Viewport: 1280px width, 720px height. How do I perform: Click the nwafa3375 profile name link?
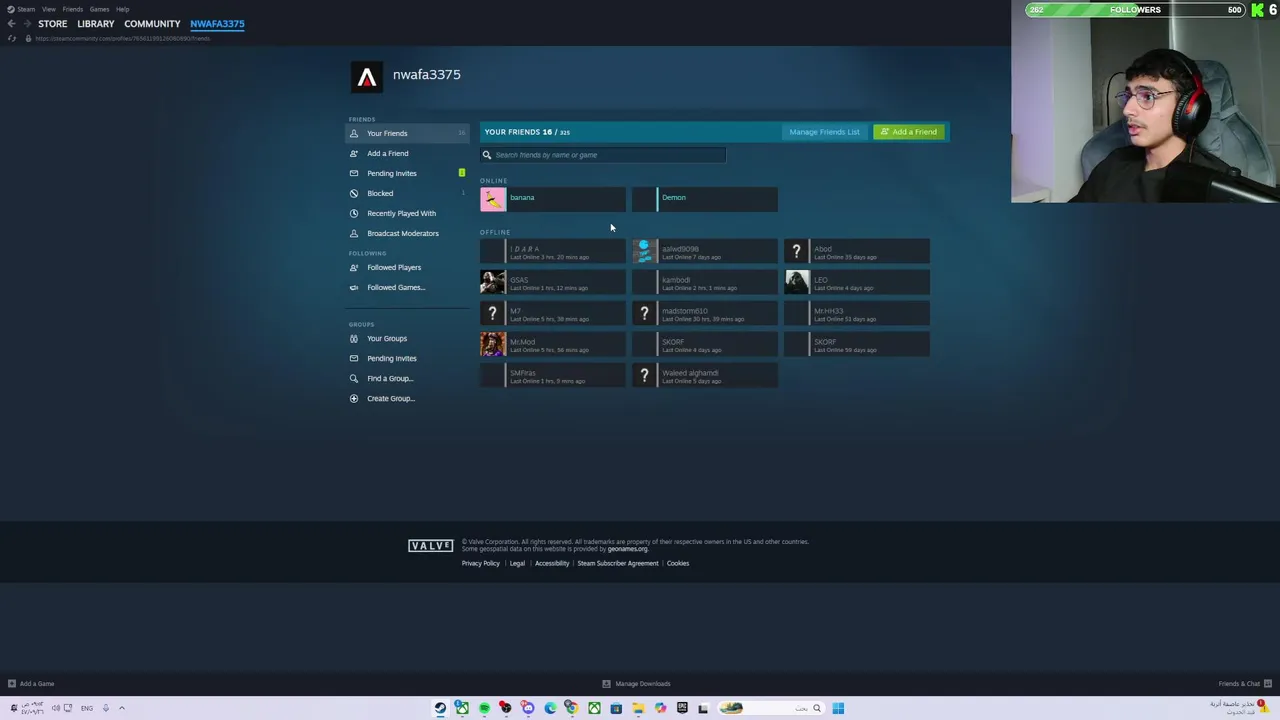click(427, 75)
